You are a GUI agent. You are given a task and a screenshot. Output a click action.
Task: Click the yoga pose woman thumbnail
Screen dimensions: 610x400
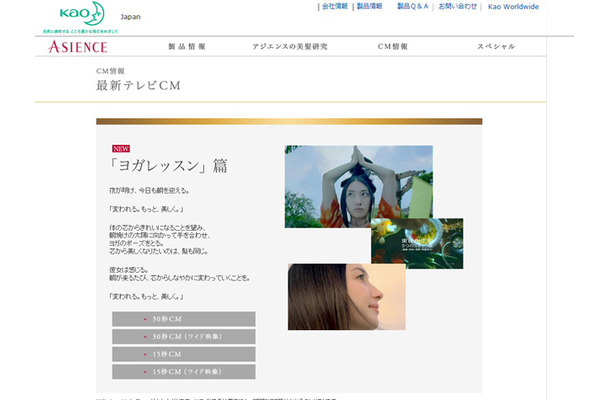[358, 186]
